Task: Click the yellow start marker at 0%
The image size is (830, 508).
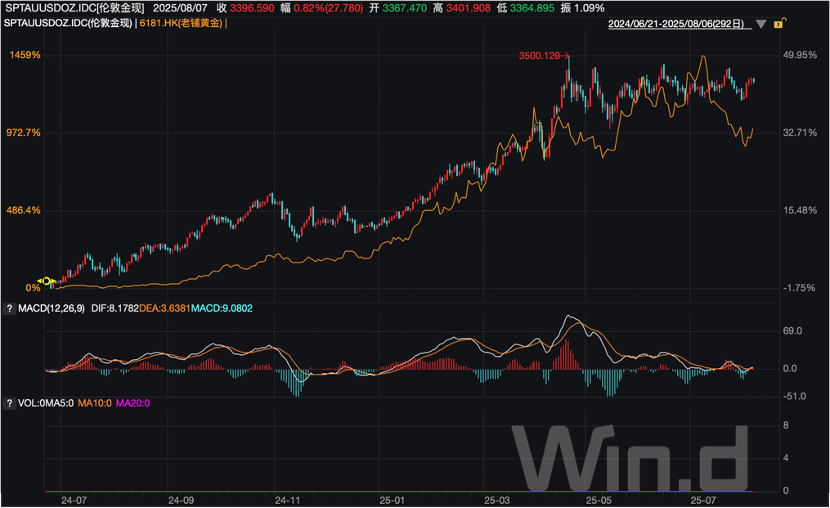Action: point(44,282)
